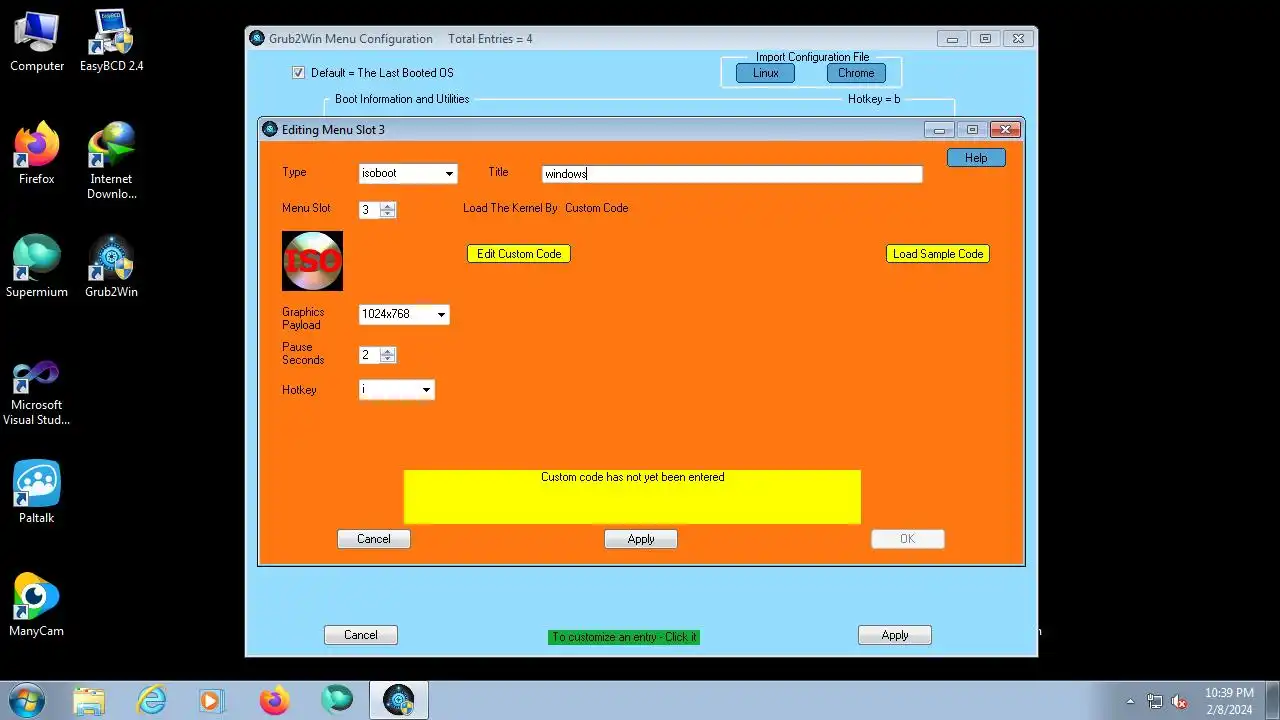The width and height of the screenshot is (1280, 720).
Task: Click the Title field containing windows
Action: click(732, 174)
